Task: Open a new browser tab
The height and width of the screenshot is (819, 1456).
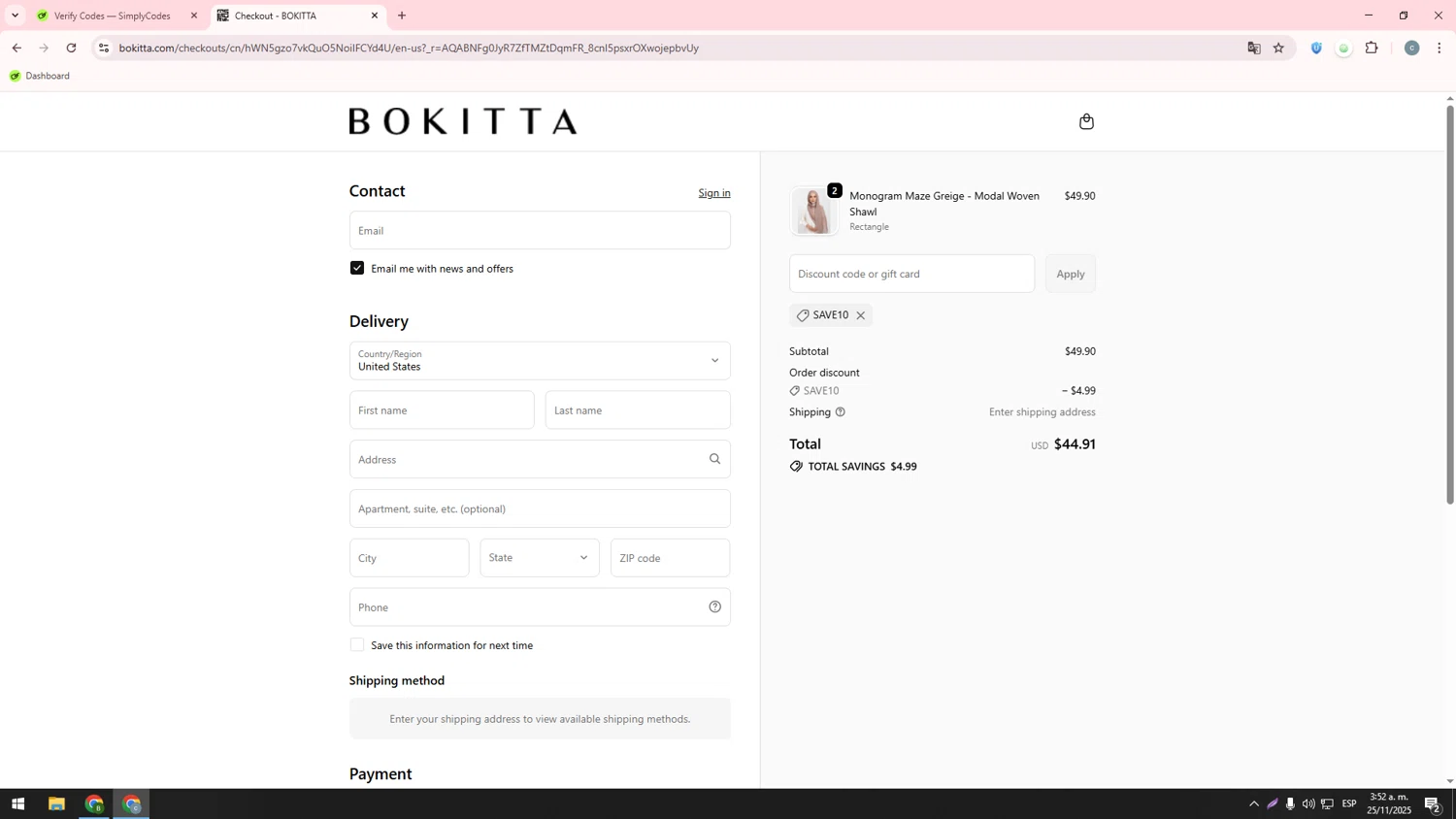Action: 402,16
